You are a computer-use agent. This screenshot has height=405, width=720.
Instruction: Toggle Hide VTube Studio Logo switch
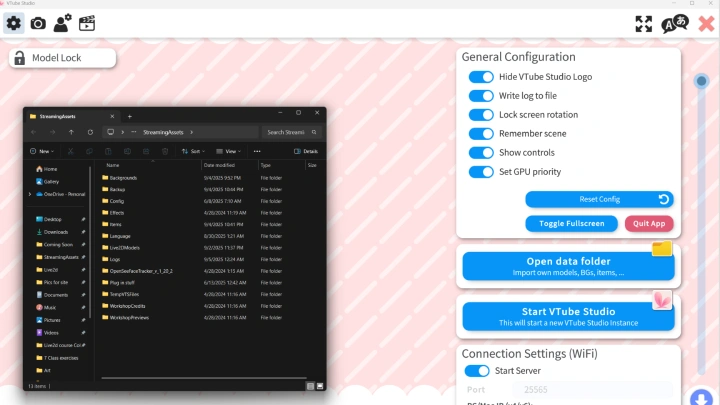click(x=481, y=77)
